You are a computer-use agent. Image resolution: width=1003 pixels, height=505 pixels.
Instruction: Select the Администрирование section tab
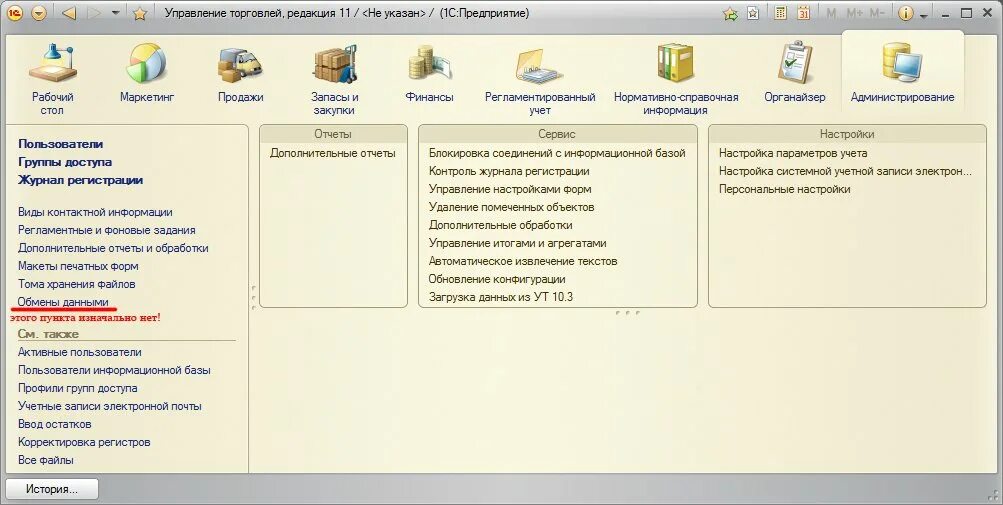pyautogui.click(x=903, y=72)
